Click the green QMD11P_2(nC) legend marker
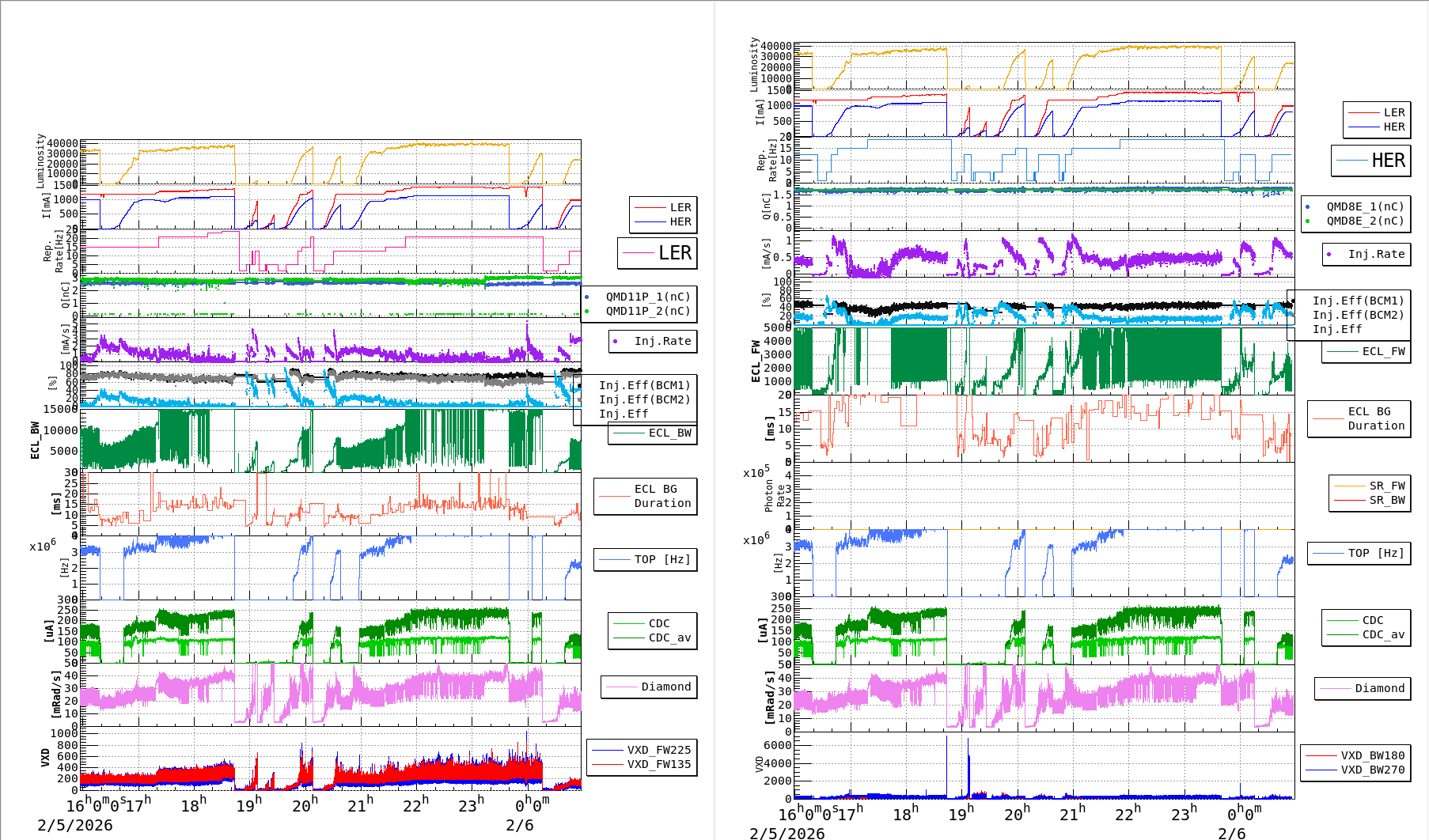This screenshot has height=840, width=1429. click(586, 312)
